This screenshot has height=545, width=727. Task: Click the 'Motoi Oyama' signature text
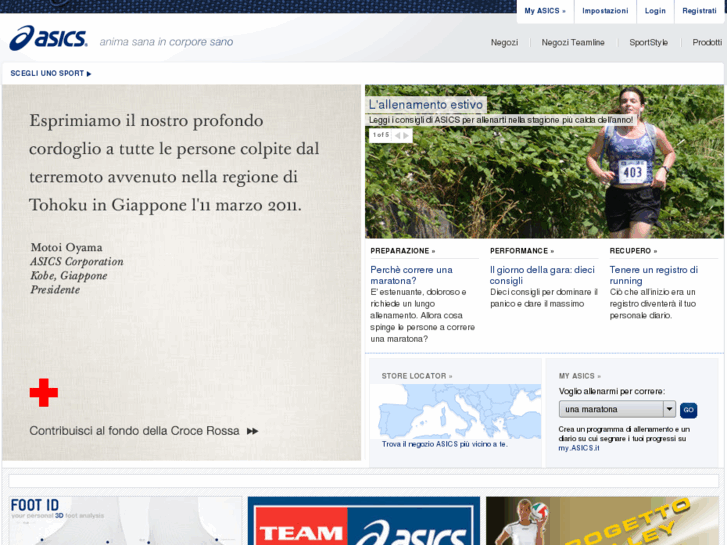click(x=66, y=247)
